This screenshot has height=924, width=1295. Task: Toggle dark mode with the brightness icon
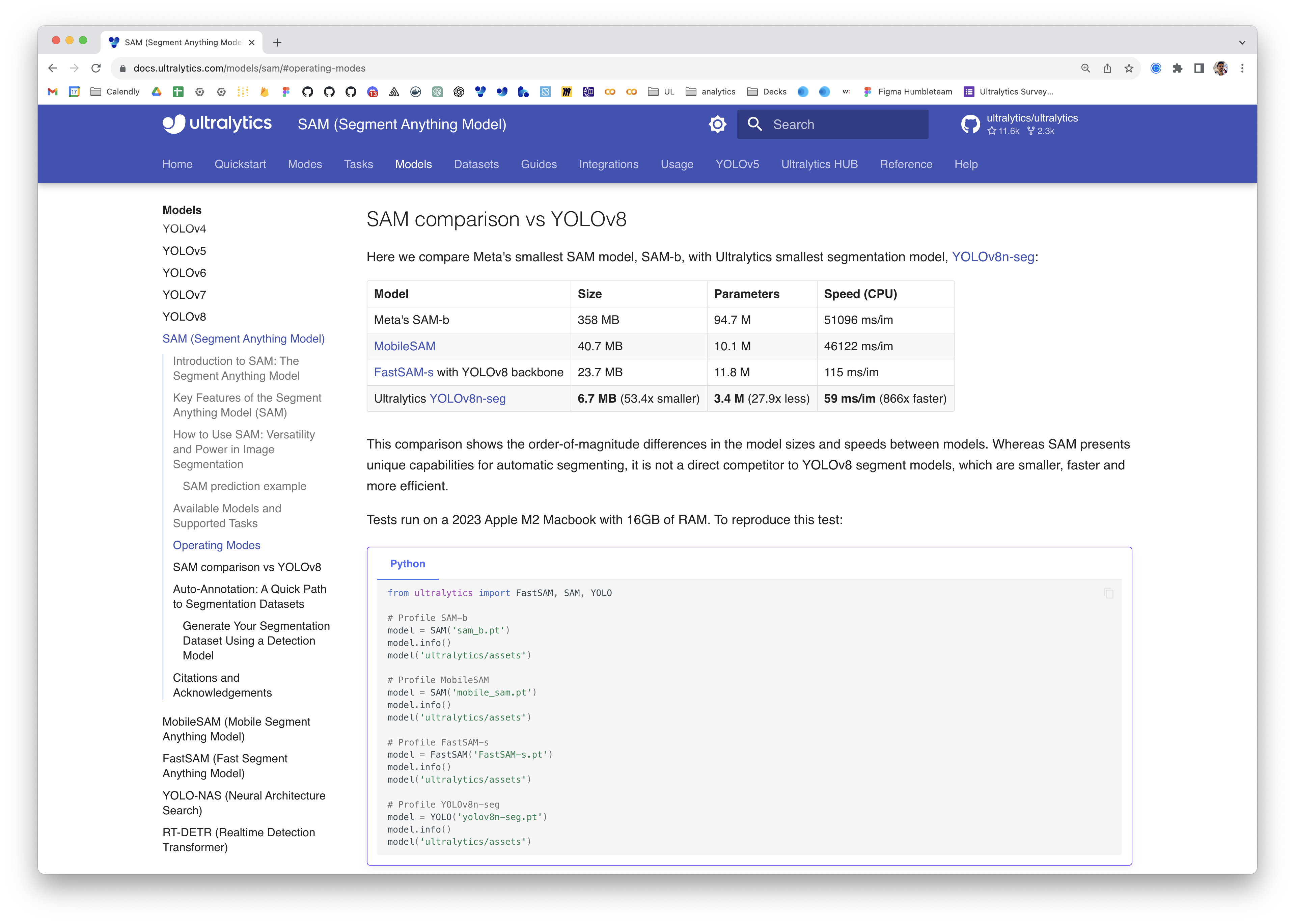[717, 124]
